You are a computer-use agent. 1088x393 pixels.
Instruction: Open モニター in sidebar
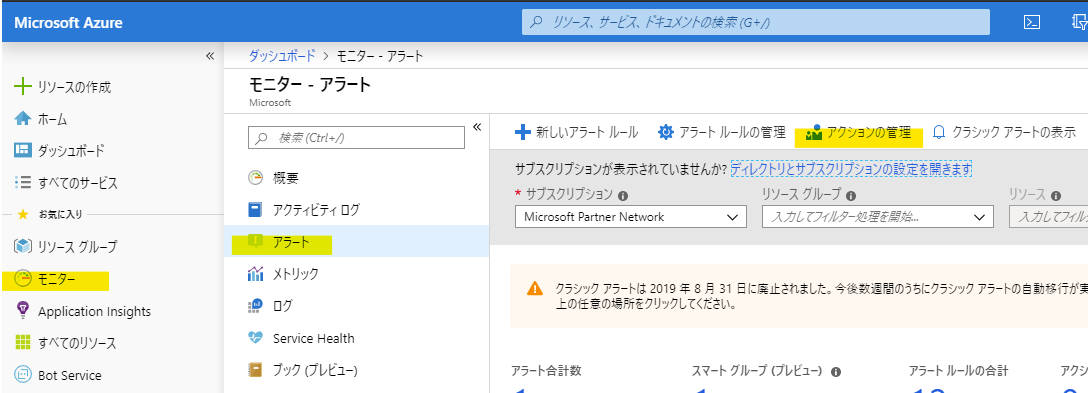(57, 280)
